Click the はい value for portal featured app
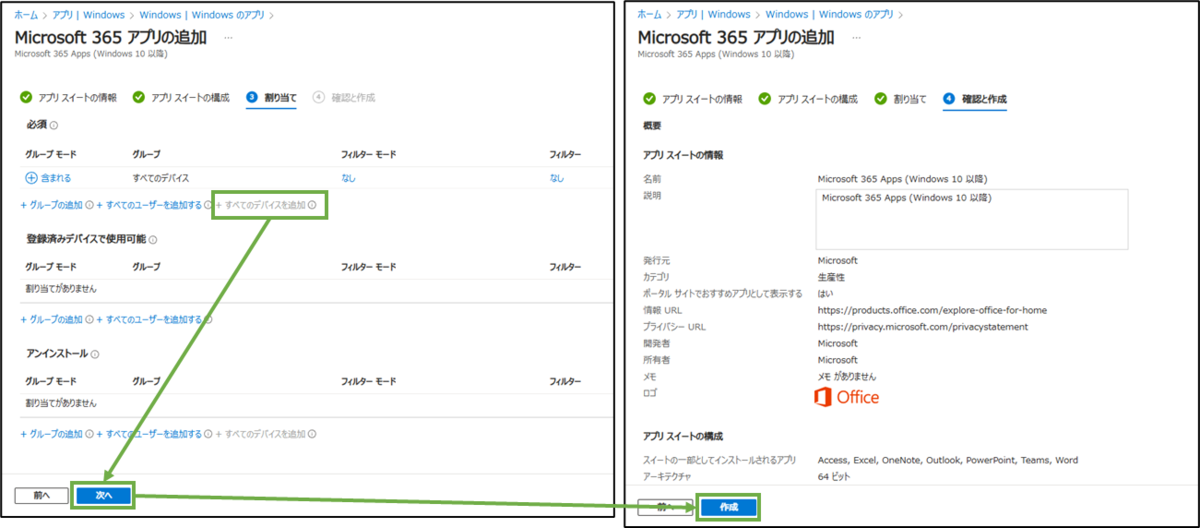Image resolution: width=1200 pixels, height=528 pixels. click(825, 293)
